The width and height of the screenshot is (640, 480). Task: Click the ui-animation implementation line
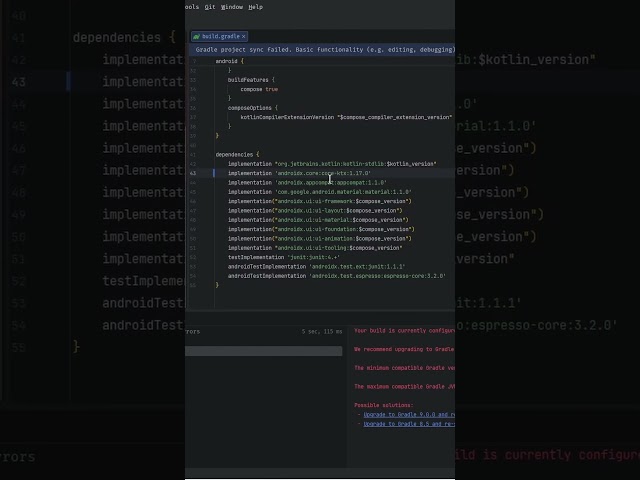pos(320,239)
